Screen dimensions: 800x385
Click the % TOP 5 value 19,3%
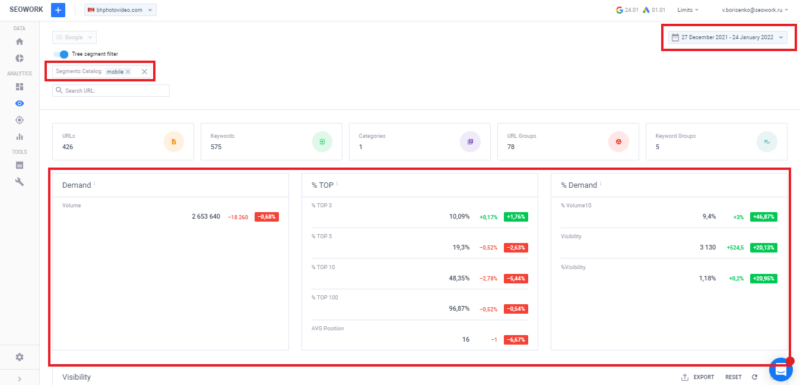[461, 247]
